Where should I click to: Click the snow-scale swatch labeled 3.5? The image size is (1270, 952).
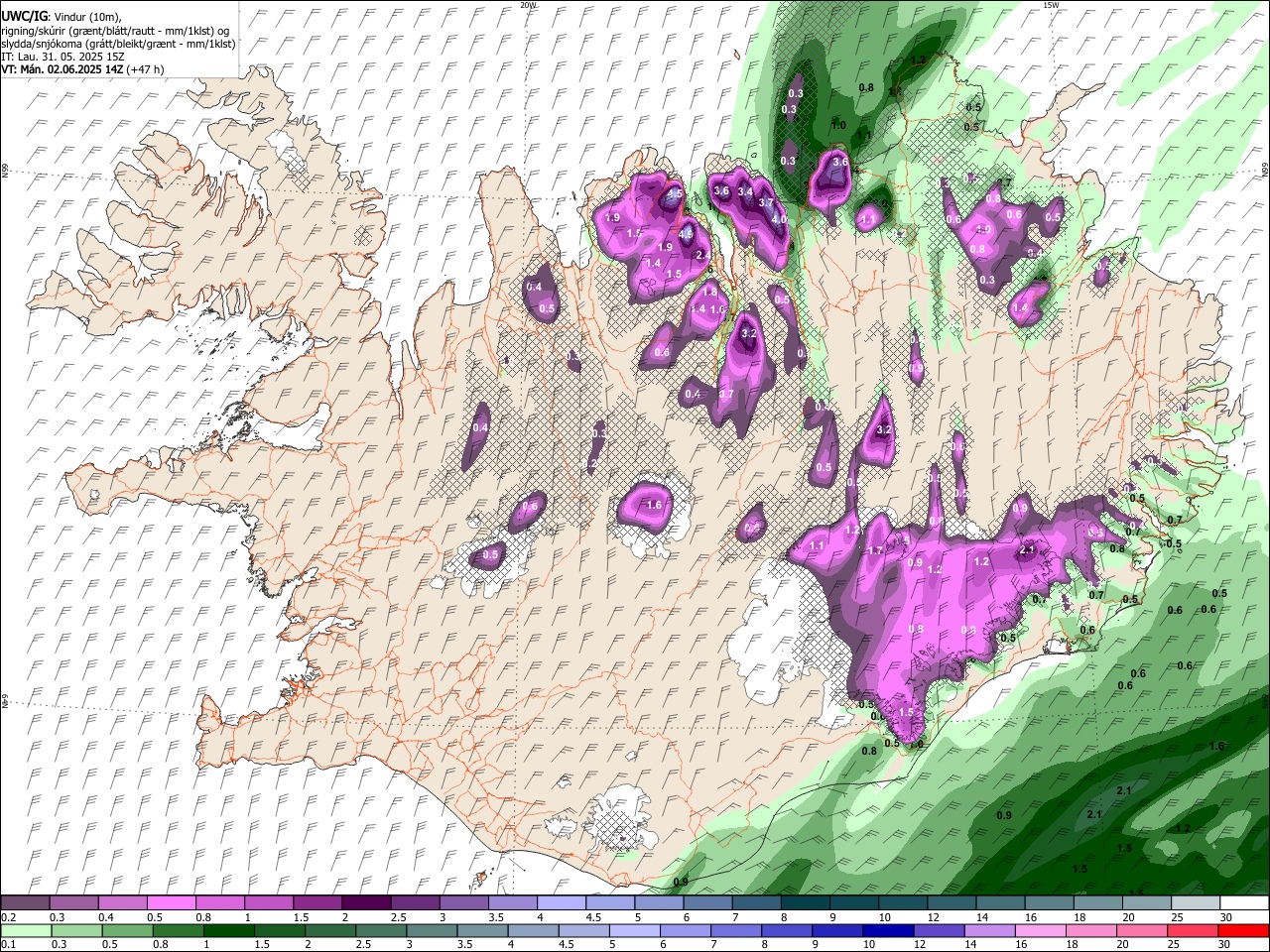511,903
